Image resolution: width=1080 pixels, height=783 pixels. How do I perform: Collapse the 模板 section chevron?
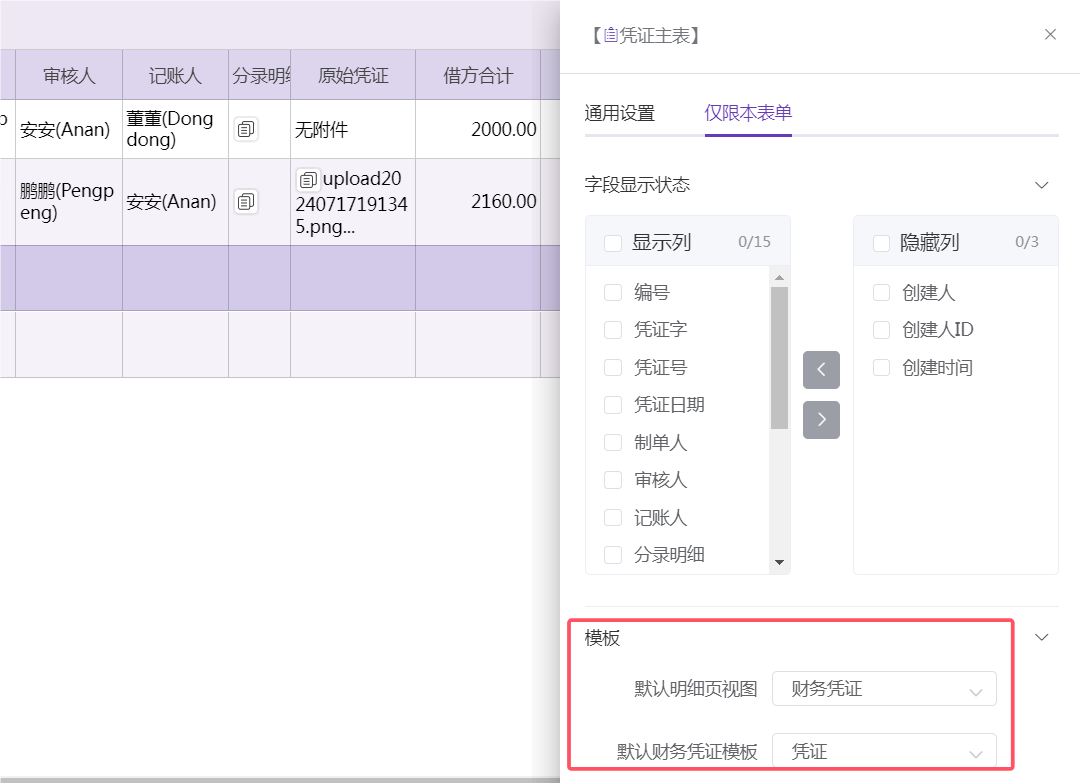(x=1041, y=638)
